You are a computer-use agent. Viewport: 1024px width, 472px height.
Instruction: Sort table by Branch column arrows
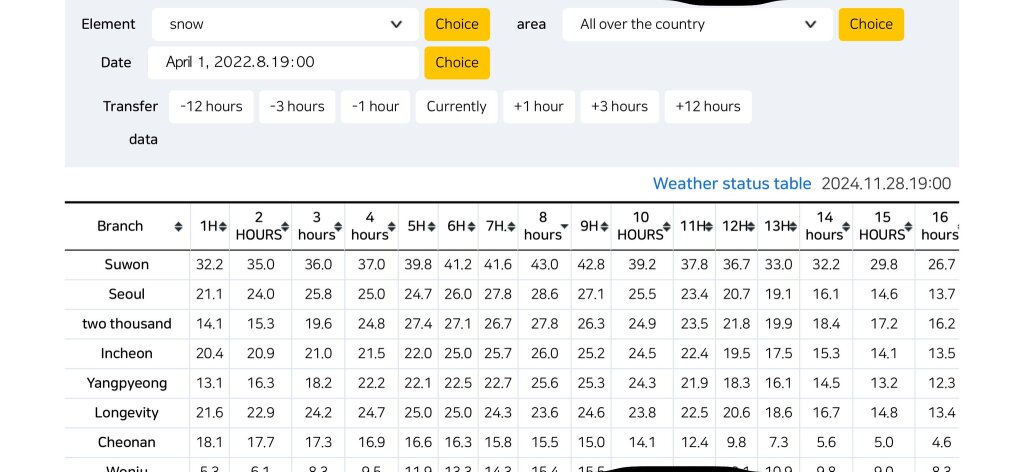click(178, 227)
